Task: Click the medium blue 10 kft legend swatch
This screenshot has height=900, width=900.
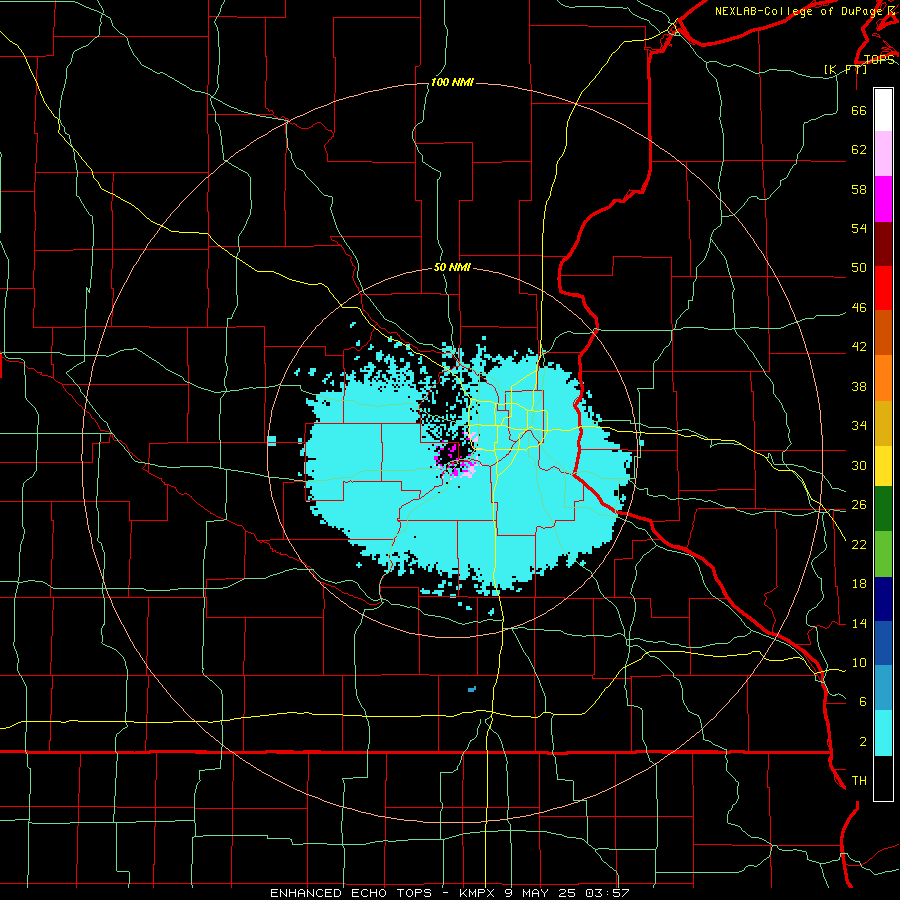Action: click(x=883, y=643)
